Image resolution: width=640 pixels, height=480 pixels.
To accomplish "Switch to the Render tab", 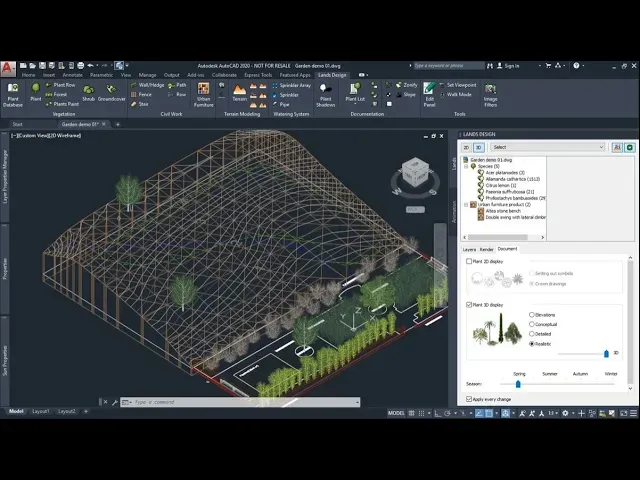I will [x=486, y=249].
